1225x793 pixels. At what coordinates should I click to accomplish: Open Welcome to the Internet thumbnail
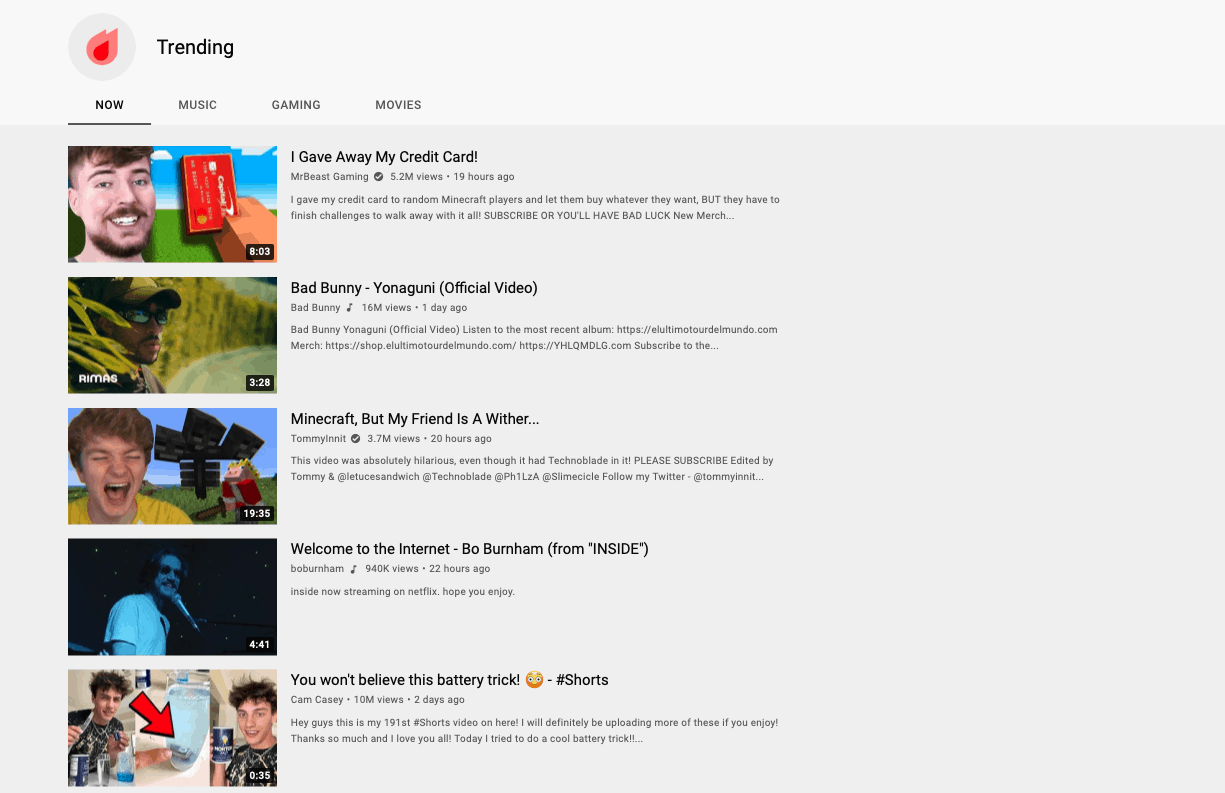click(172, 597)
